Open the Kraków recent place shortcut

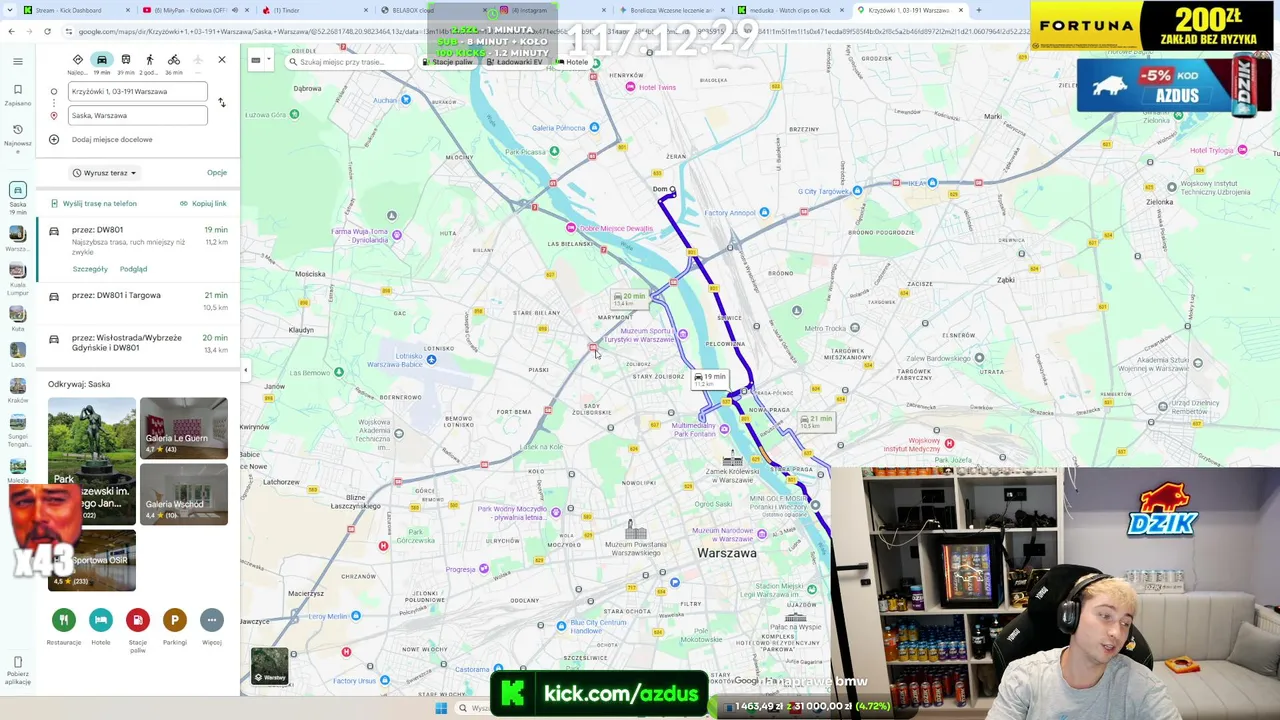pos(18,392)
